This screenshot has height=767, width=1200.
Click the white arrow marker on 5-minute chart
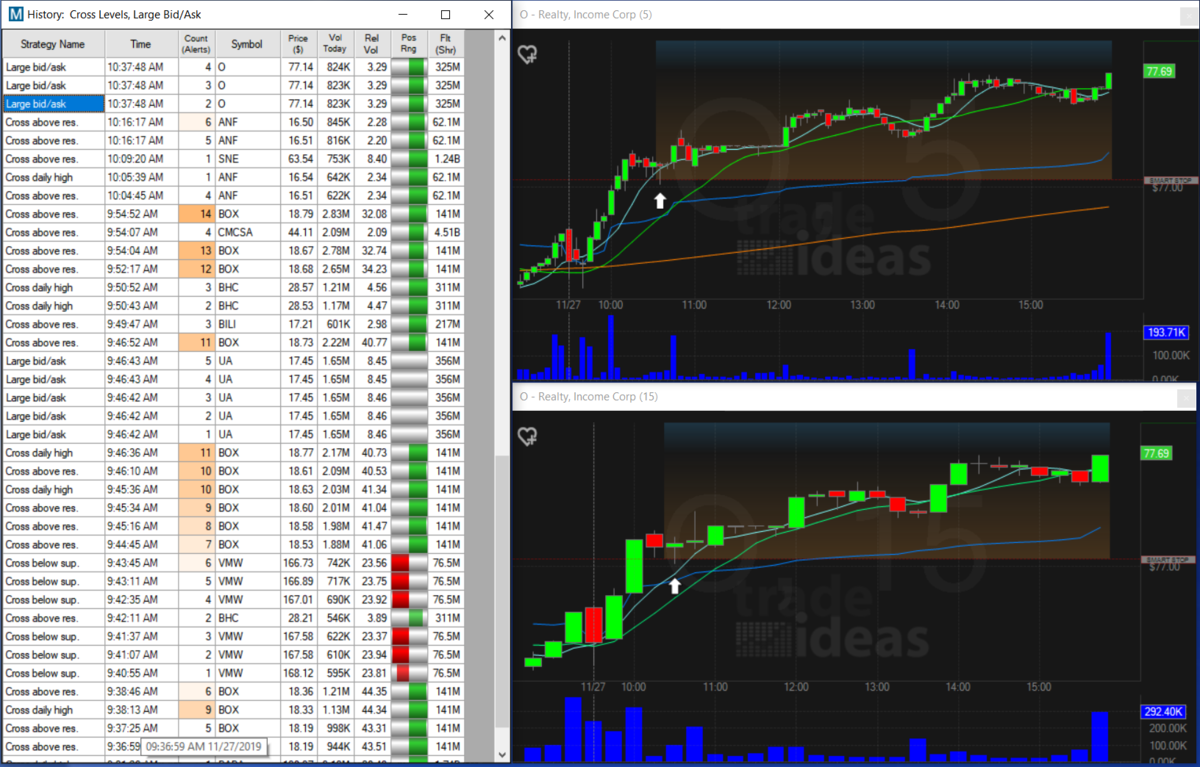[659, 201]
